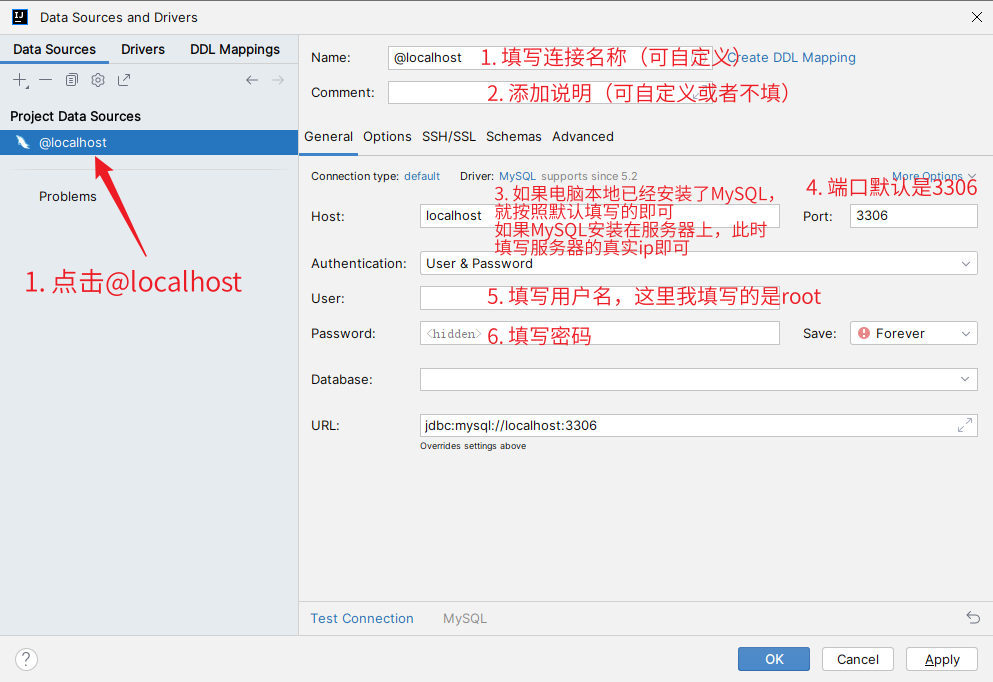Screen dimensions: 993x682
Task: Click the help question mark icon
Action: [x=27, y=659]
